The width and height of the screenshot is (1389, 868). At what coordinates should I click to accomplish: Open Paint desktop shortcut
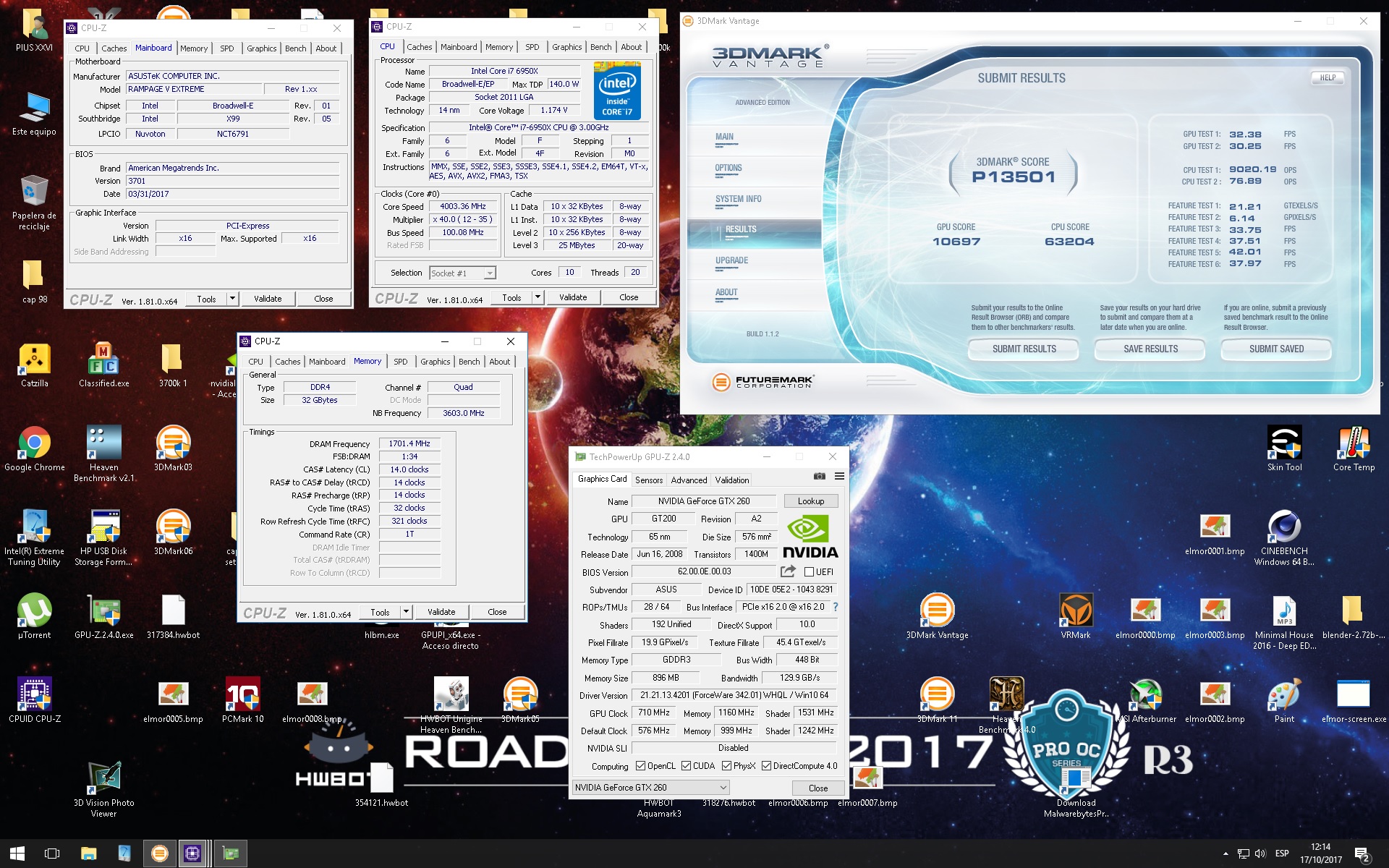(1284, 701)
